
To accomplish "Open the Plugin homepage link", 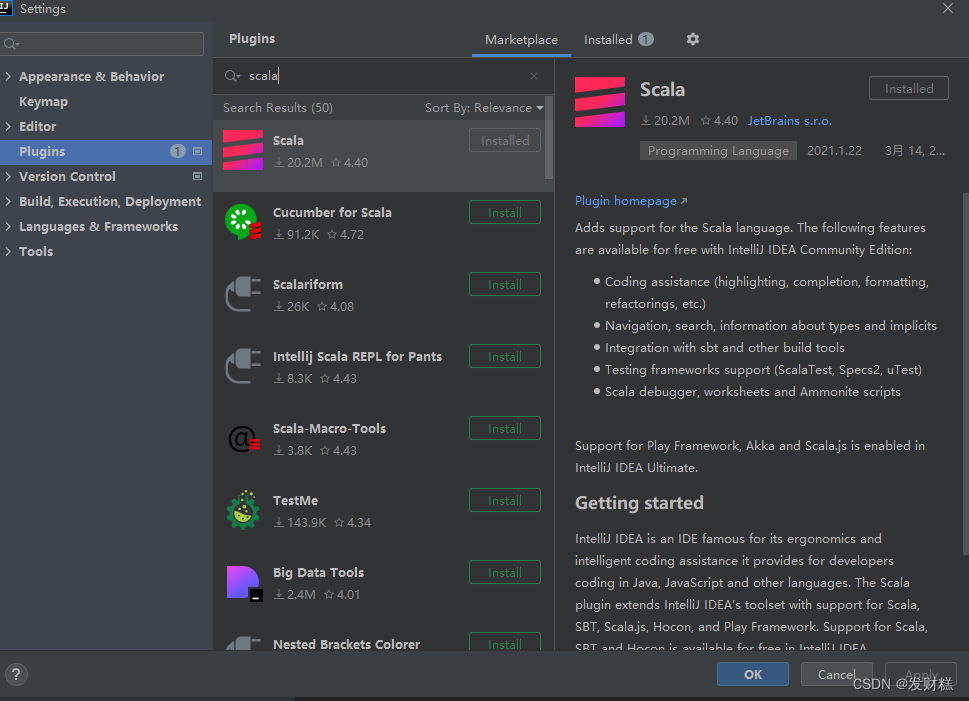I will [x=631, y=201].
